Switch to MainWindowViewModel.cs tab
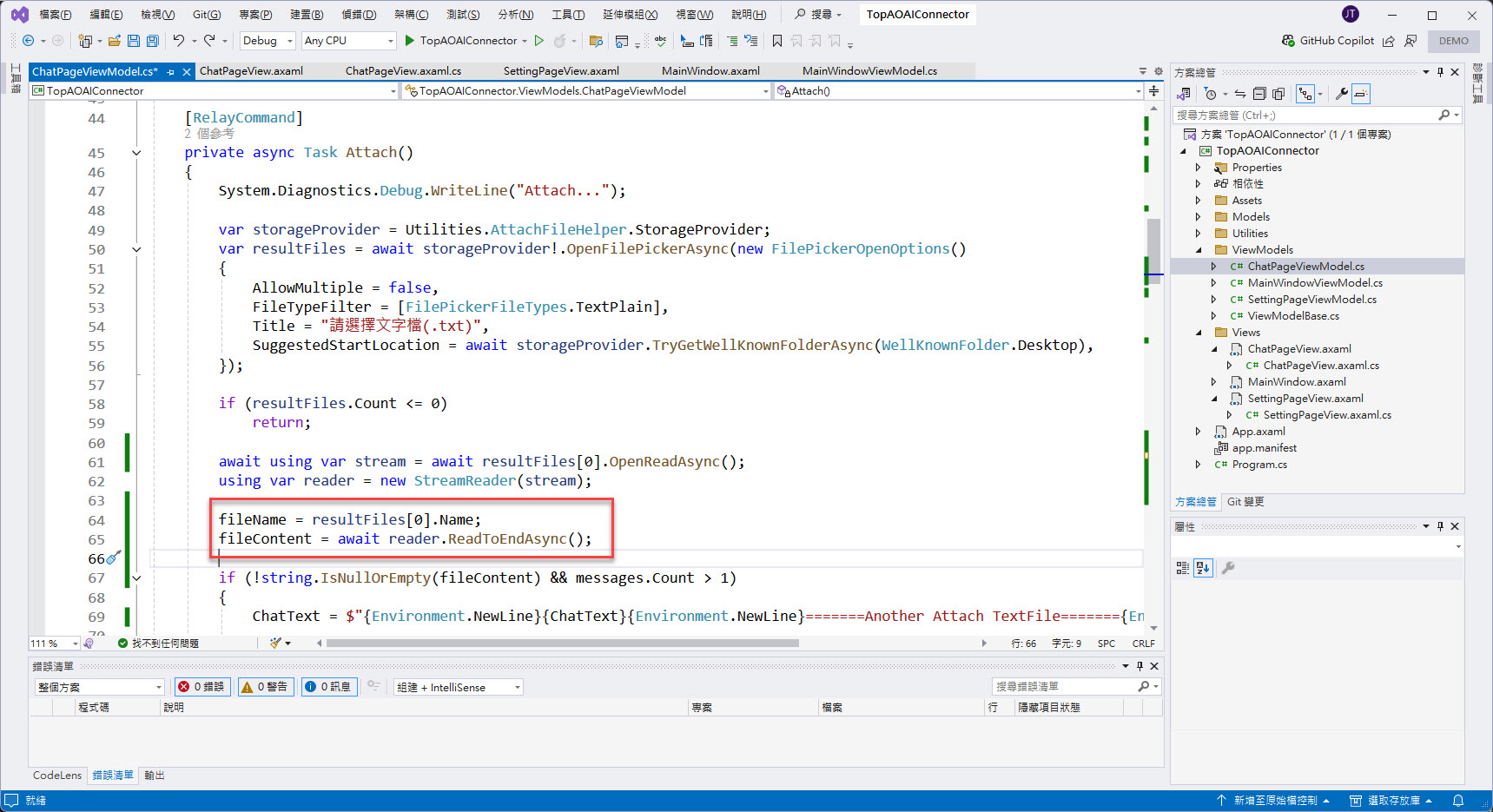The height and width of the screenshot is (812, 1493). pyautogui.click(x=869, y=71)
